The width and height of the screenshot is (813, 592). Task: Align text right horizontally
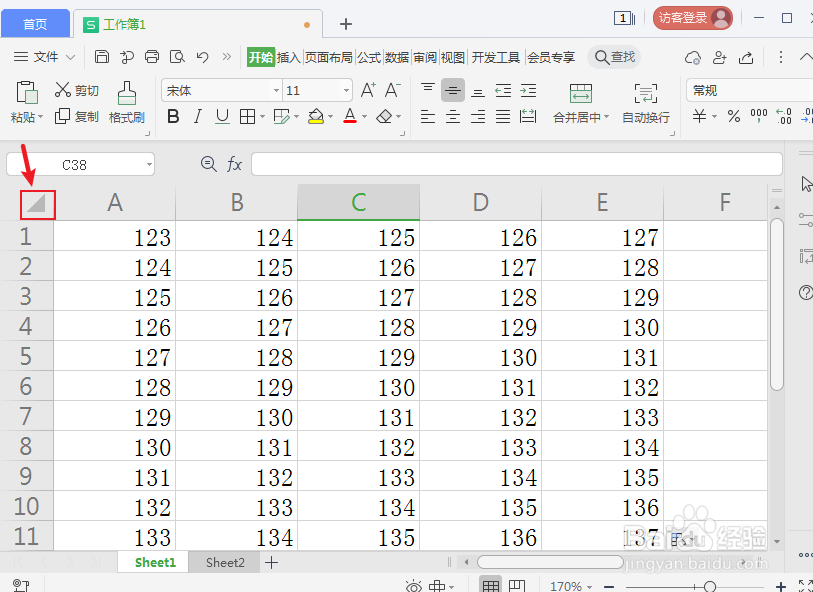[478, 117]
